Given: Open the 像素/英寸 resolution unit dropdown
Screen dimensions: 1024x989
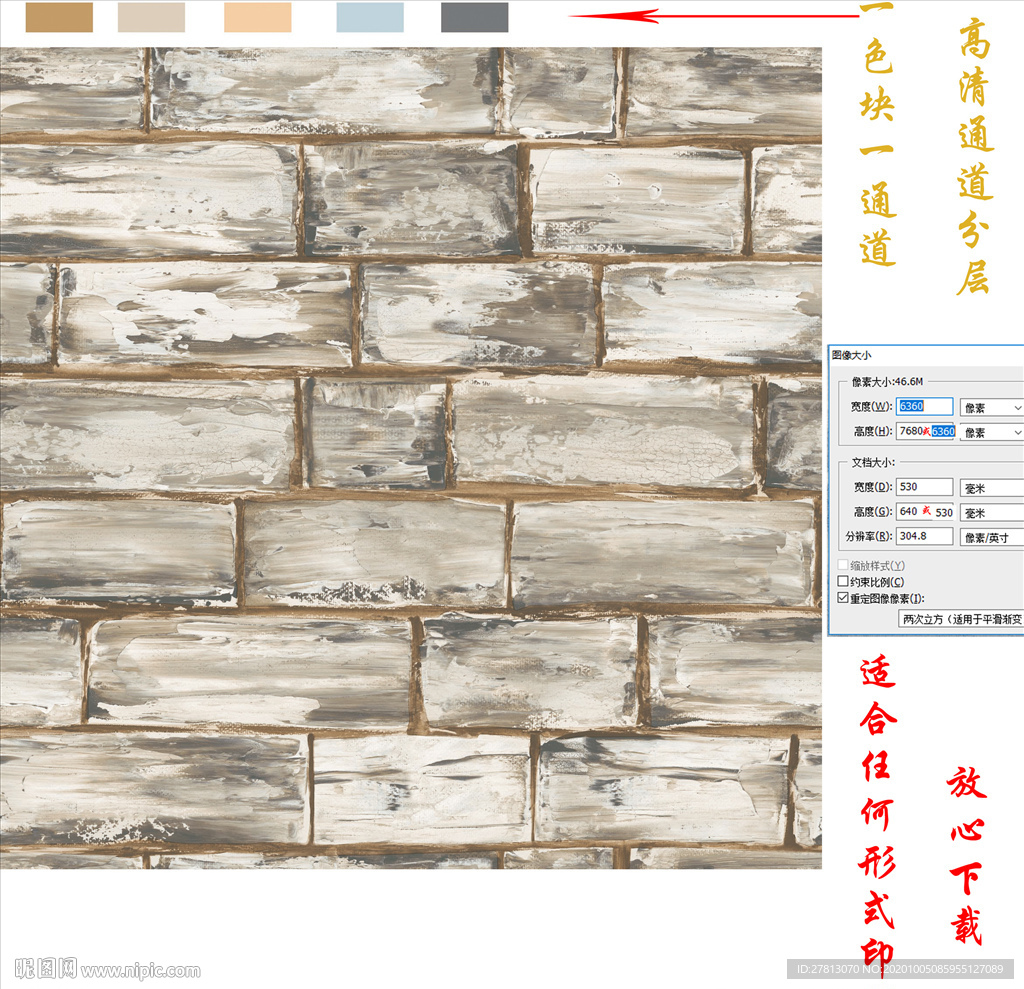Looking at the screenshot, I should (x=991, y=537).
